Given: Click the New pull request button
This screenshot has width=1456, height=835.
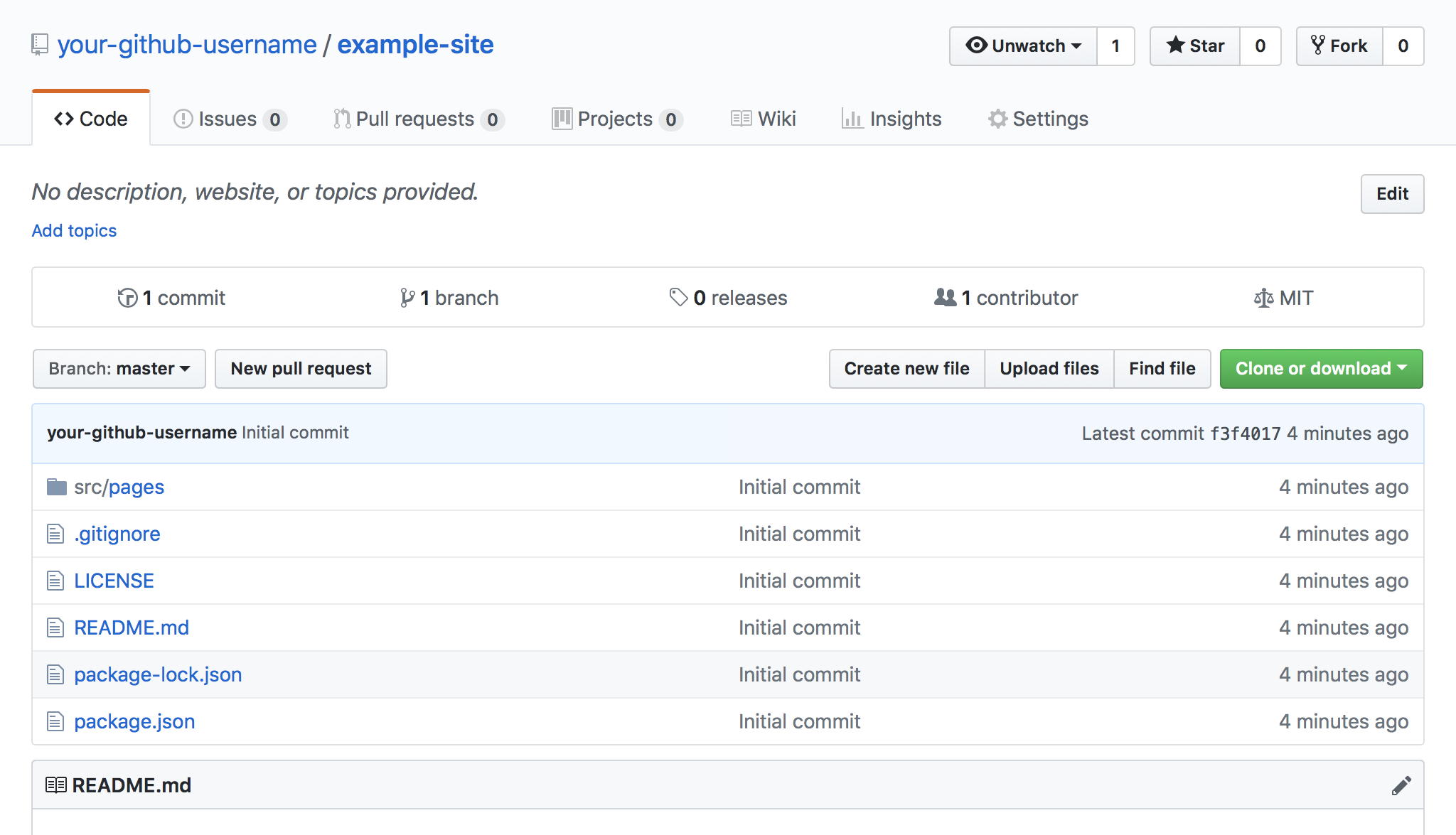Looking at the screenshot, I should click(300, 368).
